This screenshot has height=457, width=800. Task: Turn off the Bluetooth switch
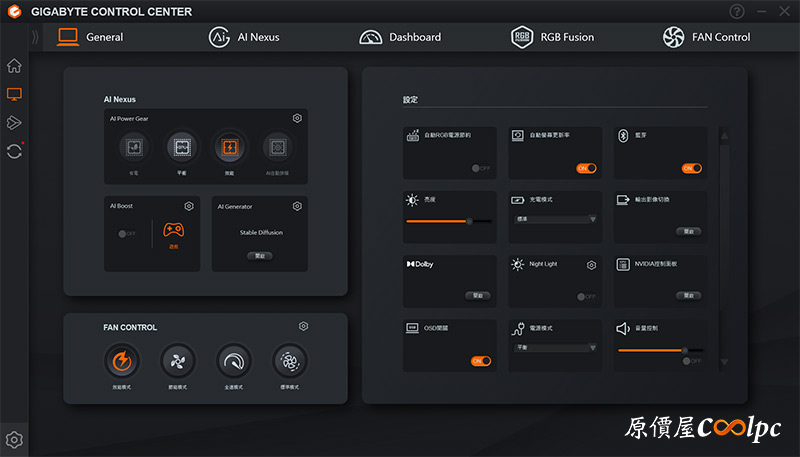pos(691,168)
